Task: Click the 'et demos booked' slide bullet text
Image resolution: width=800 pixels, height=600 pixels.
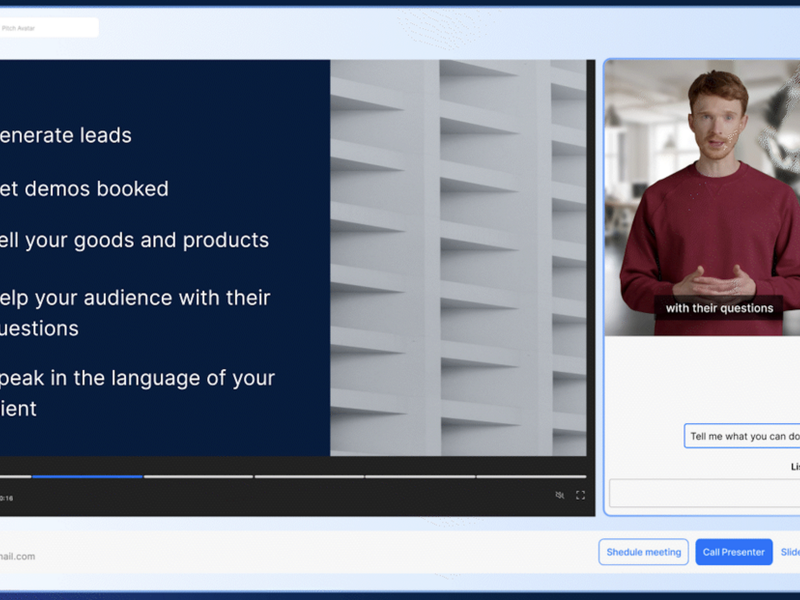Action: pos(84,189)
